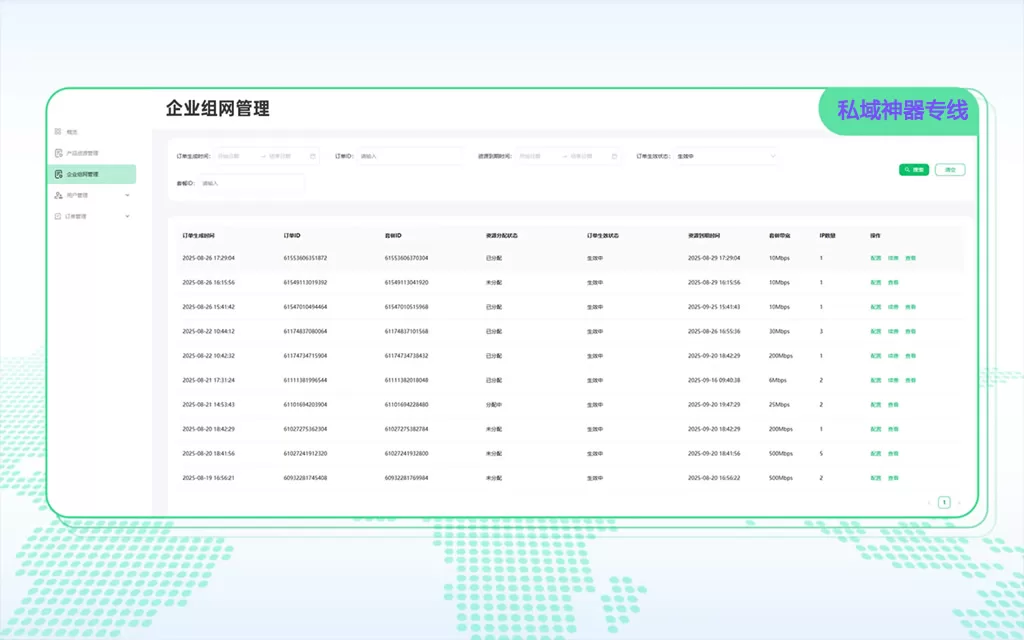
Task: Expand the 用户管理 submenu chevron
Action: [x=127, y=195]
